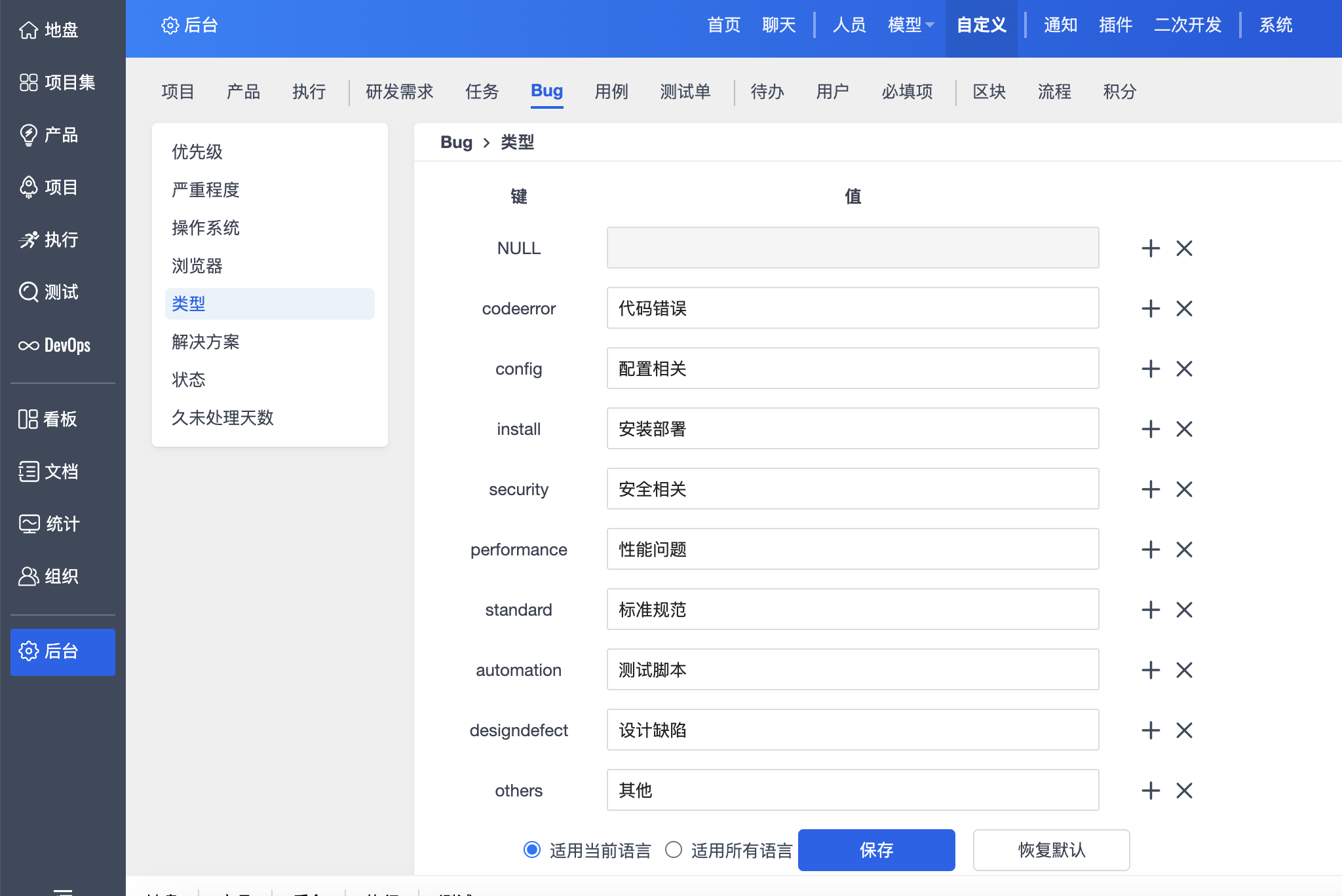The image size is (1342, 896).
Task: Remove the designdefect row
Action: tap(1184, 730)
